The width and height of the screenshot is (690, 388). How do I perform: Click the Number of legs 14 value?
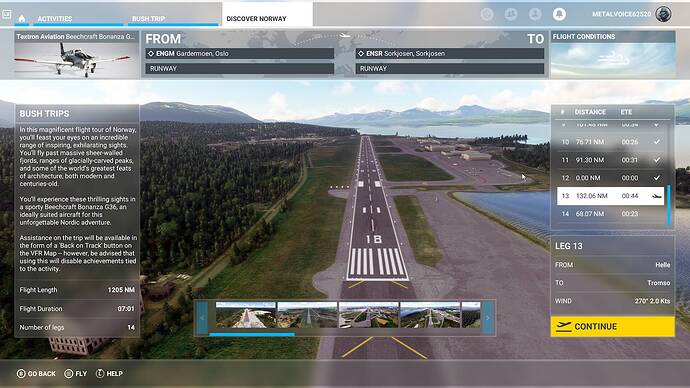click(x=131, y=327)
